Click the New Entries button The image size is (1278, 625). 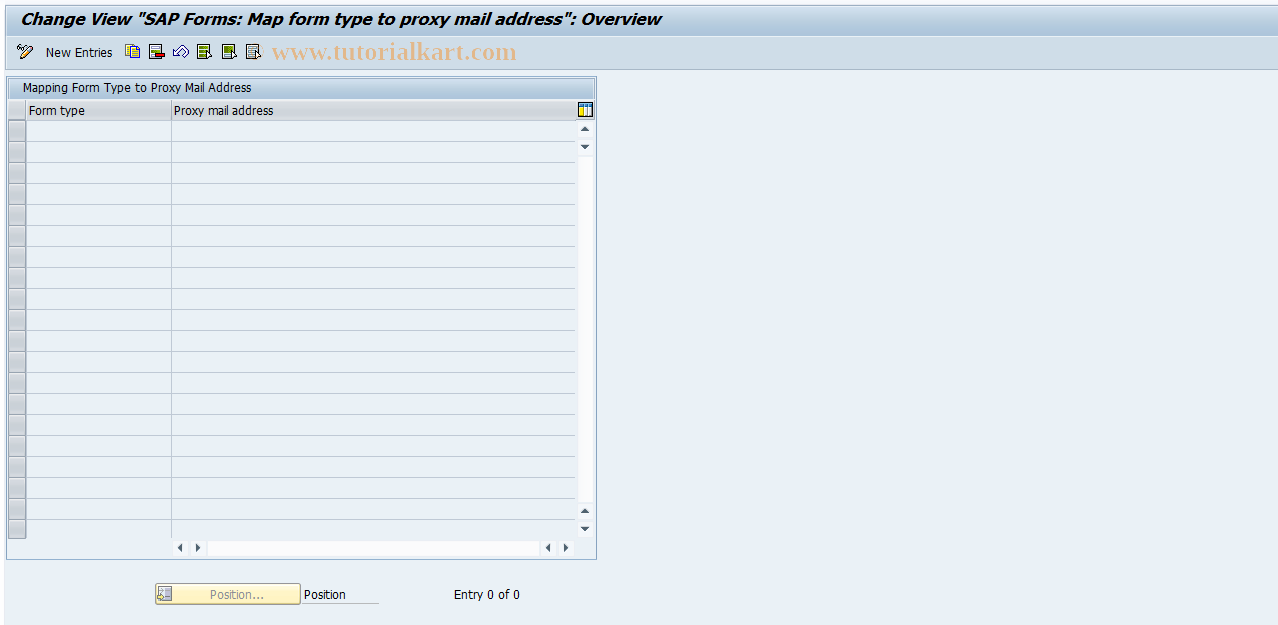(x=79, y=52)
